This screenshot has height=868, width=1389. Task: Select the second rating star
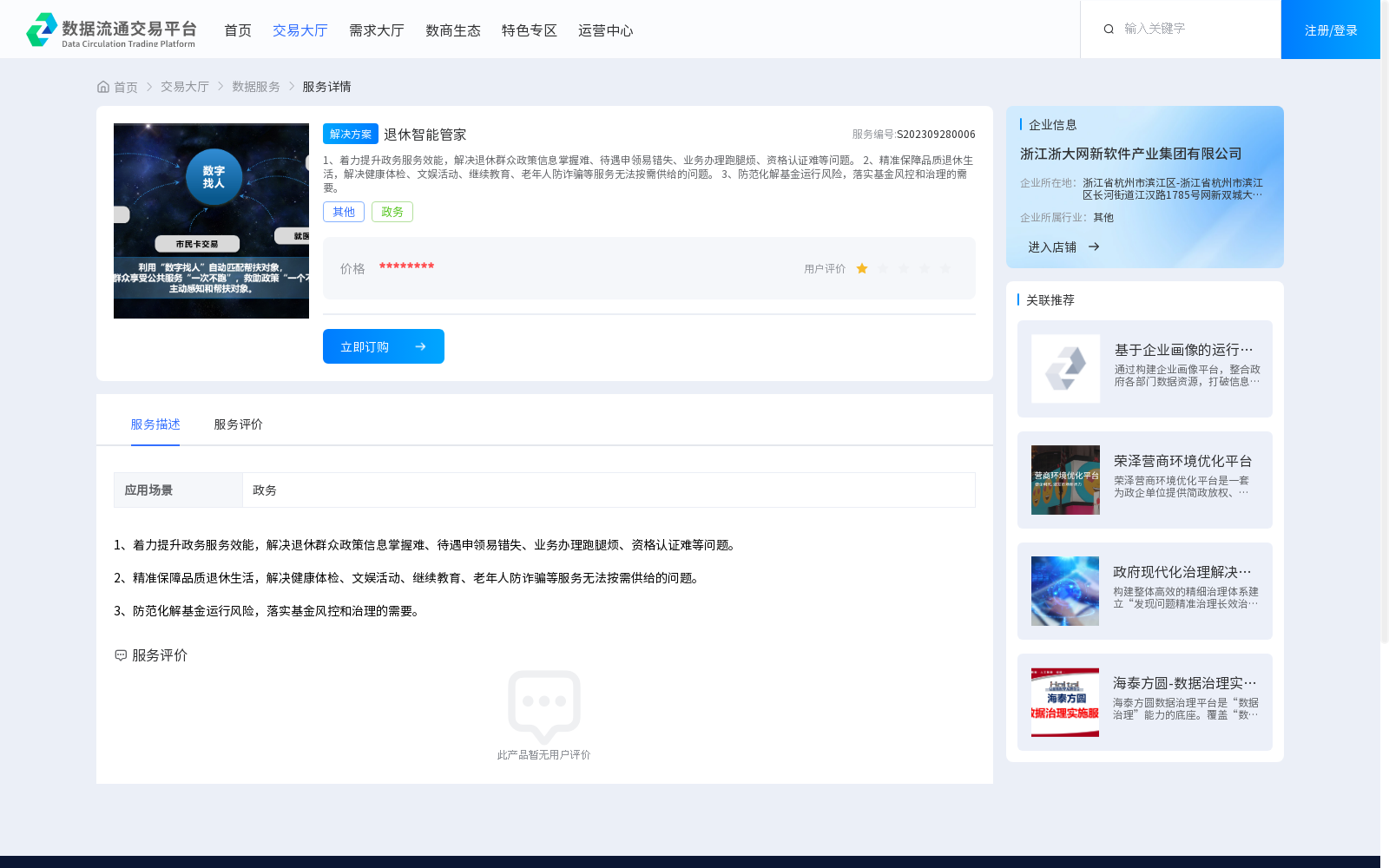883,269
